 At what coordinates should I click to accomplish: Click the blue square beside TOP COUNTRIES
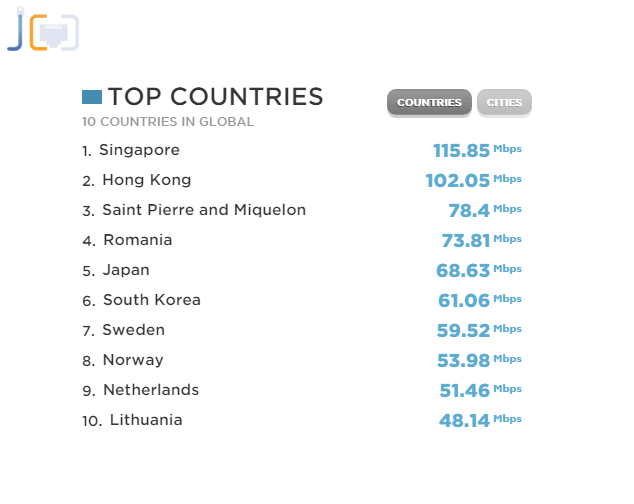point(92,97)
